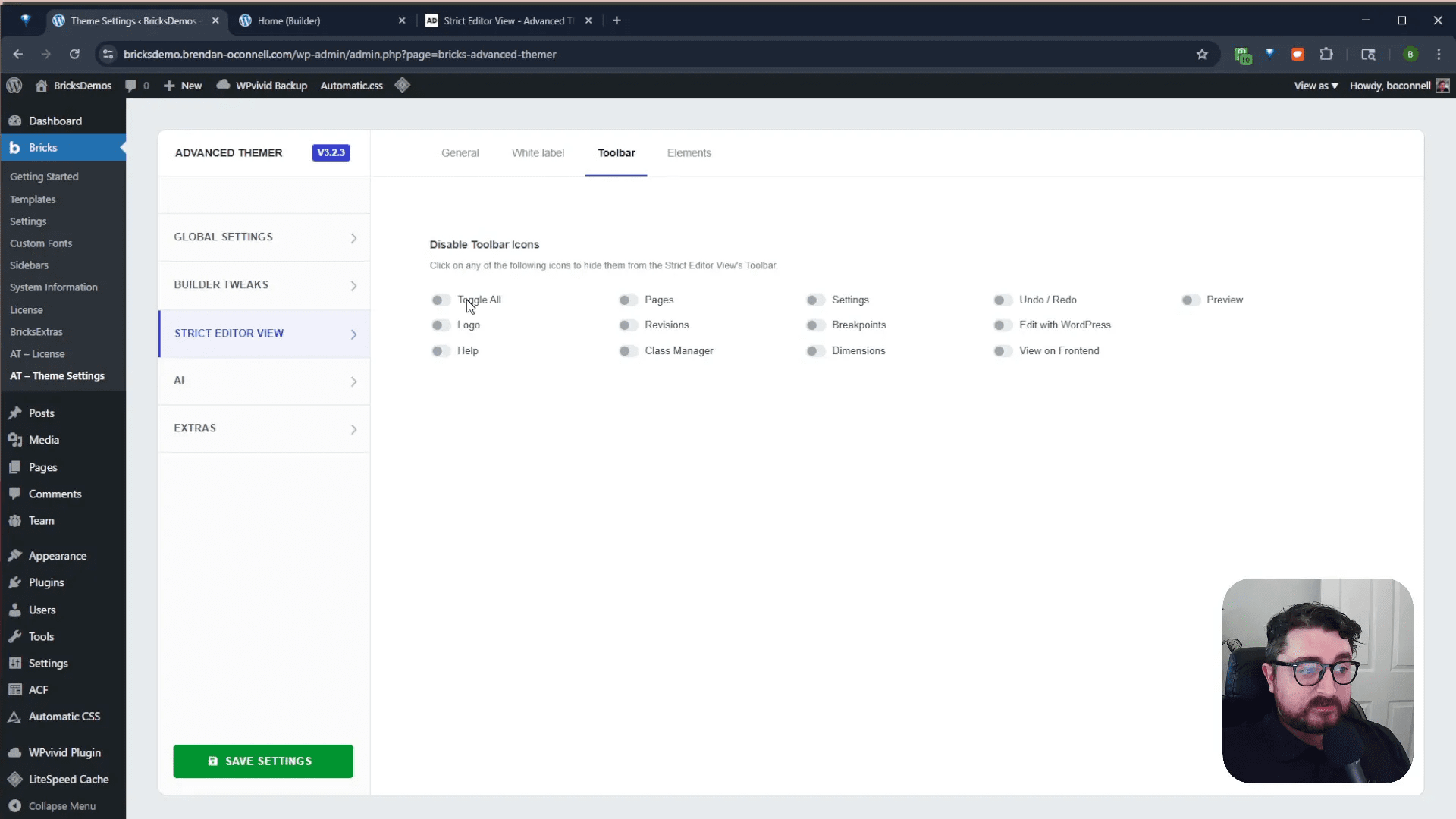Image resolution: width=1456 pixels, height=819 pixels.
Task: Open the View as dropdown
Action: tap(1315, 85)
